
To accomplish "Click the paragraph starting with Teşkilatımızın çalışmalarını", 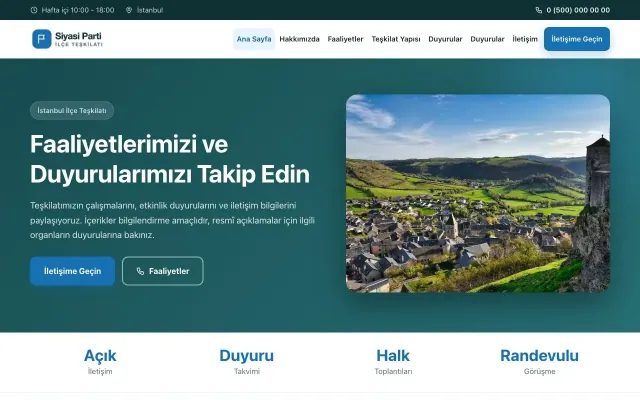I will 172,220.
